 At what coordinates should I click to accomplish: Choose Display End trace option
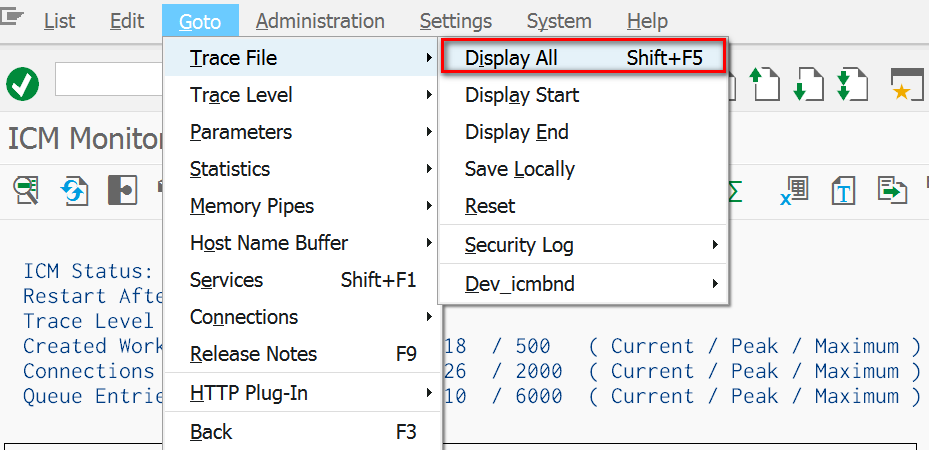(583, 132)
